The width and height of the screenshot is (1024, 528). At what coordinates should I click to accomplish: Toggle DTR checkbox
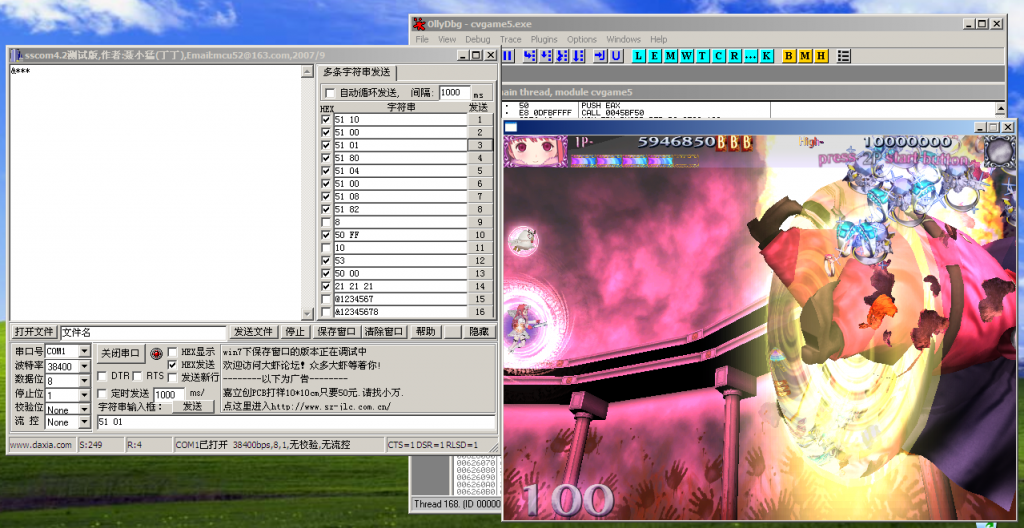coord(102,376)
